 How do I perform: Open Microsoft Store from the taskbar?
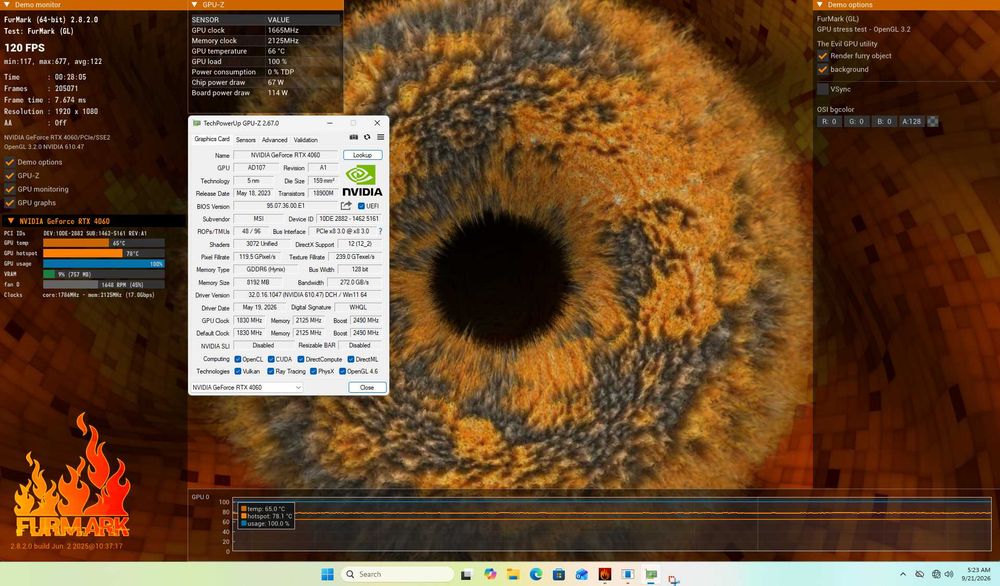click(559, 574)
